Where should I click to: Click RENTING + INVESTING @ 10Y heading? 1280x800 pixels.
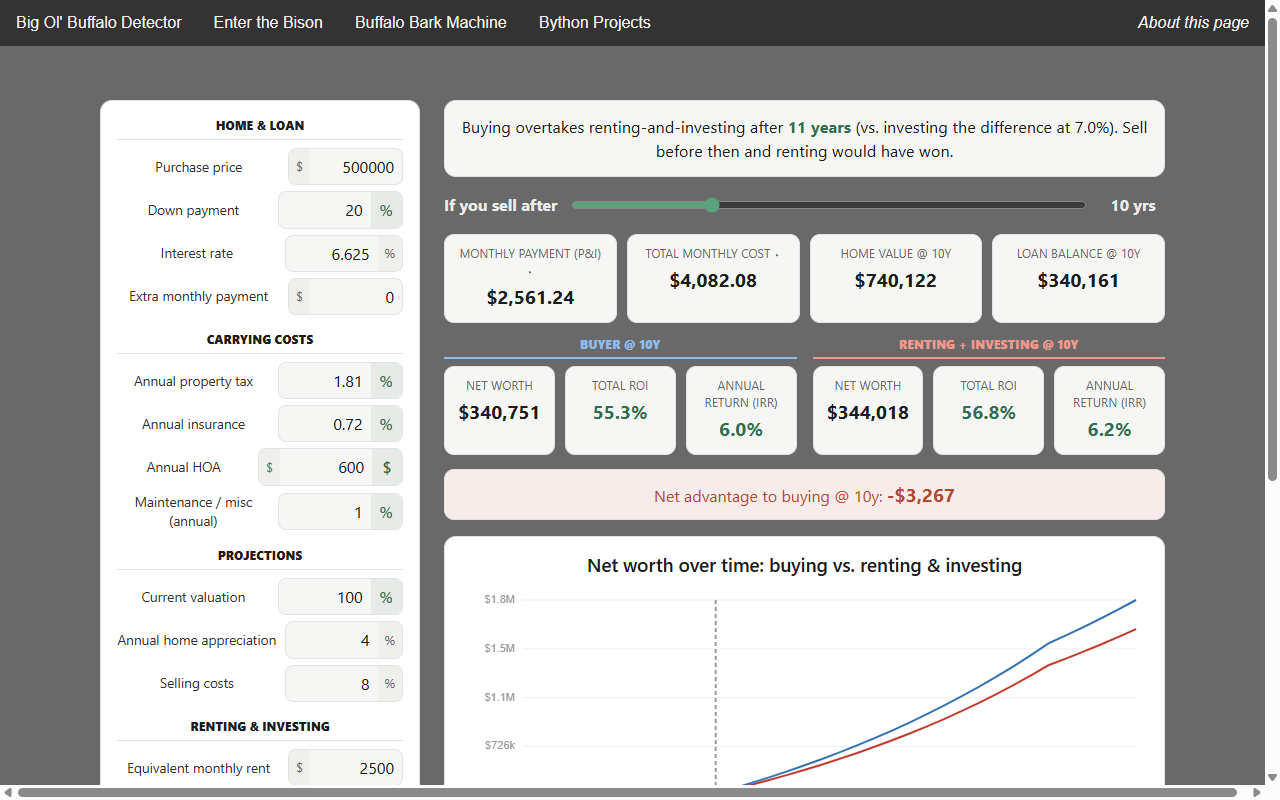click(x=989, y=344)
